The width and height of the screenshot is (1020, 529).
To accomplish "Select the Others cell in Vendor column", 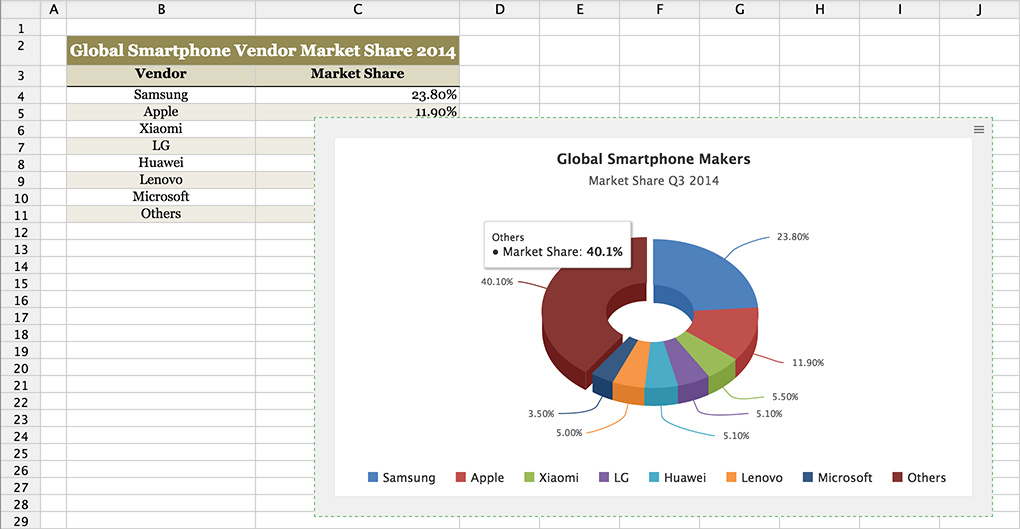I will (x=161, y=213).
